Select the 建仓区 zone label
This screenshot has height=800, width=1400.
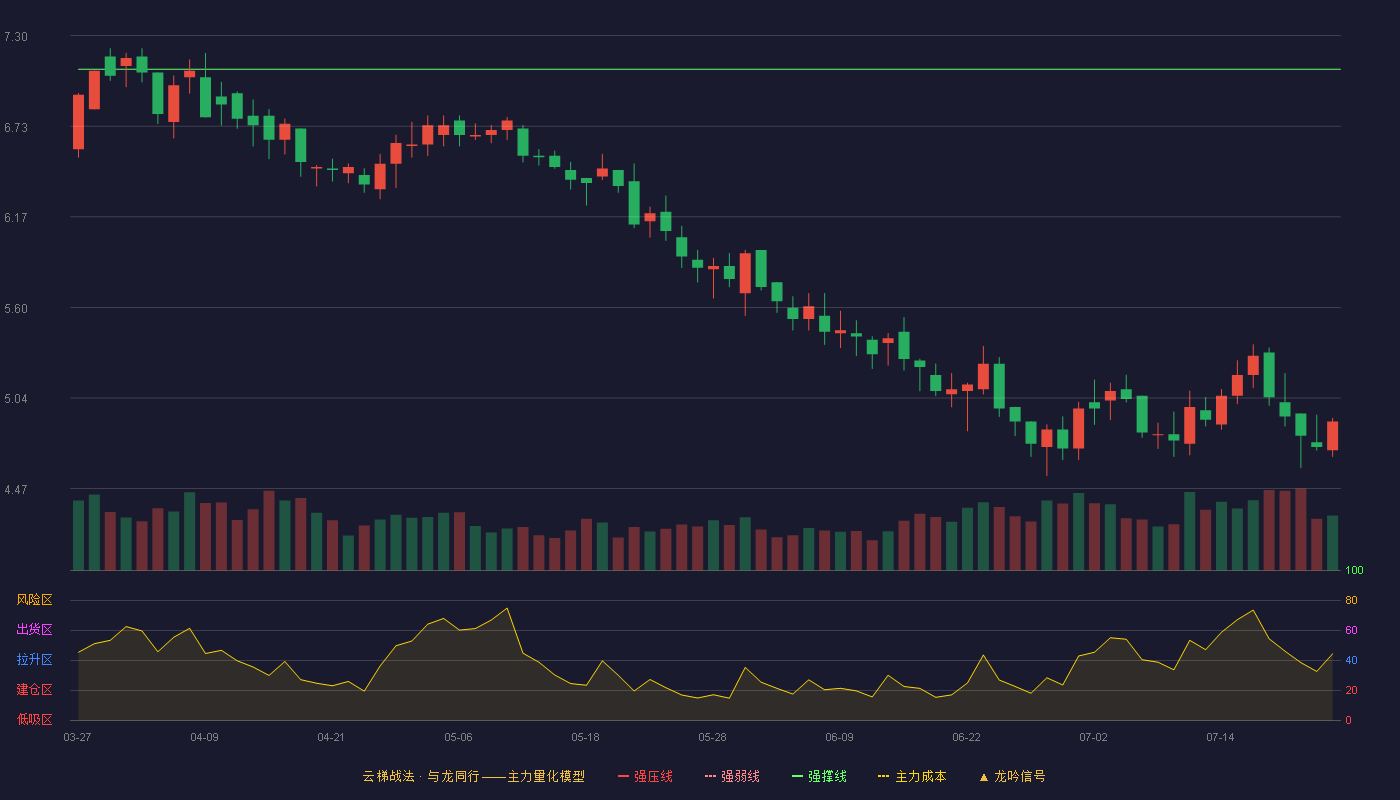(34, 690)
